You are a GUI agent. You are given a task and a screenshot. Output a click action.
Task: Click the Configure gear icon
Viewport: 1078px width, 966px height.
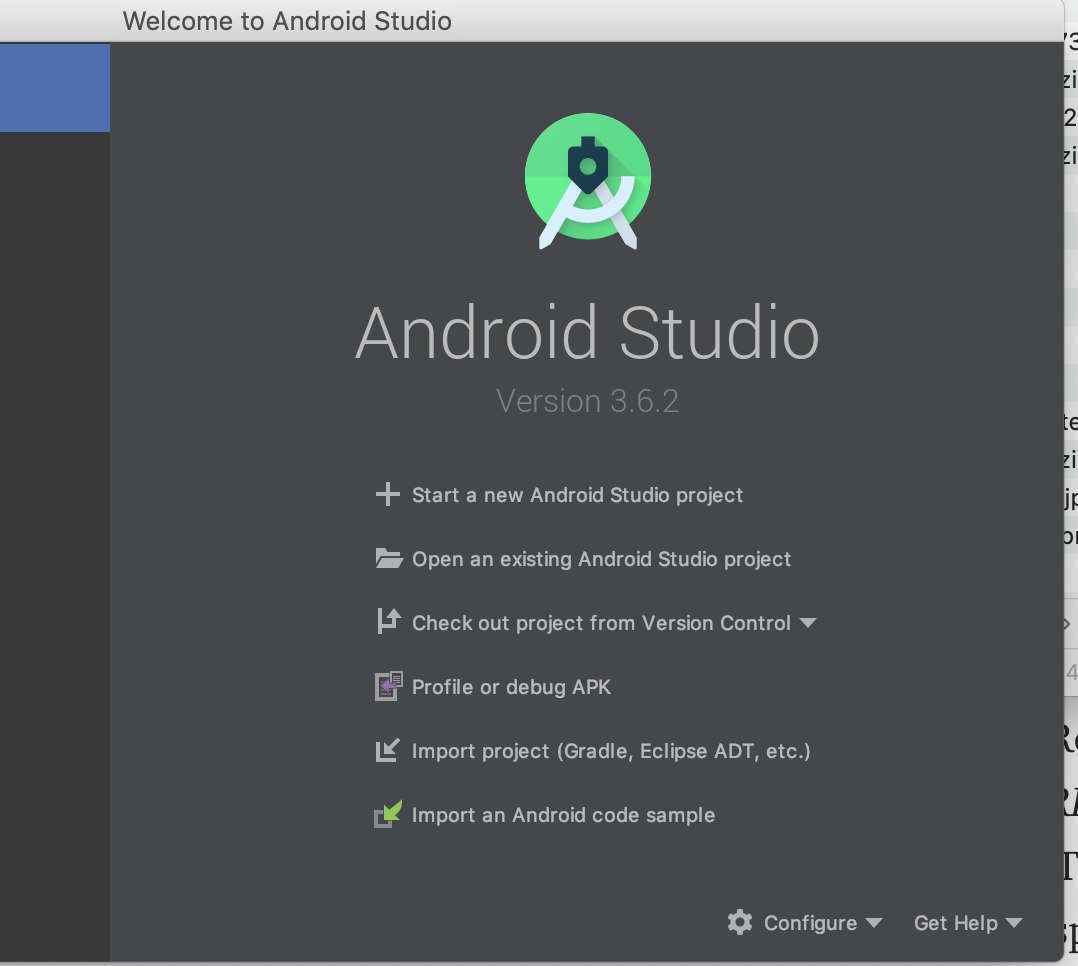pos(740,922)
